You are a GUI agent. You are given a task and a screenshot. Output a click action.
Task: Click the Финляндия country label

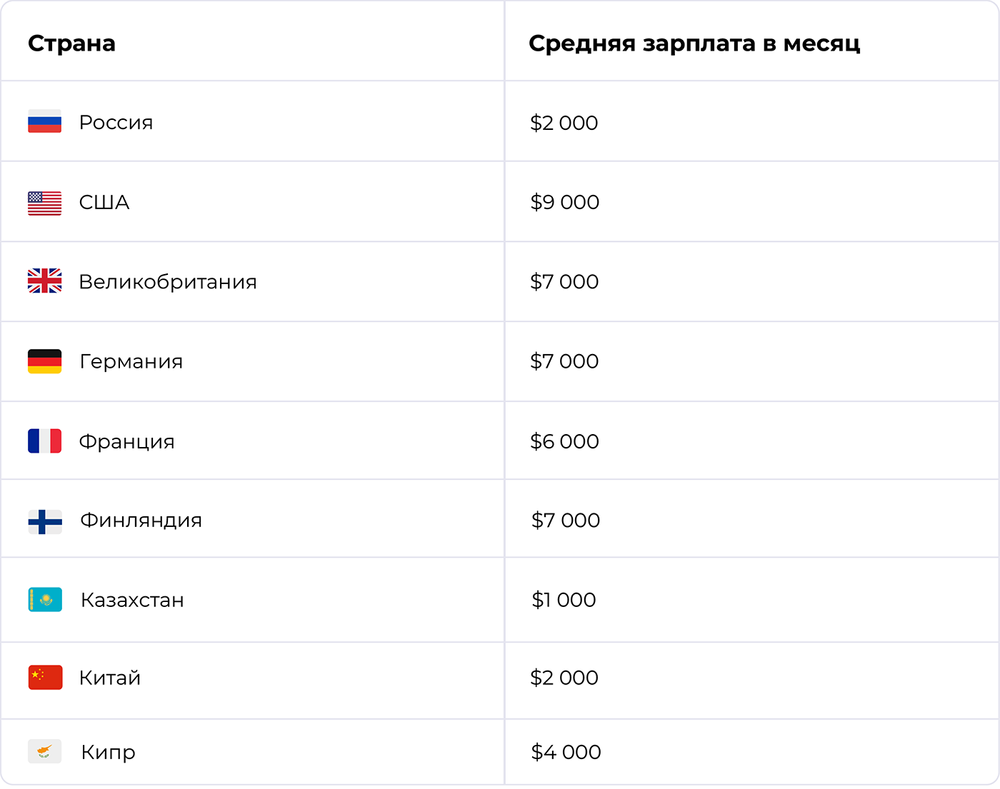tap(141, 521)
